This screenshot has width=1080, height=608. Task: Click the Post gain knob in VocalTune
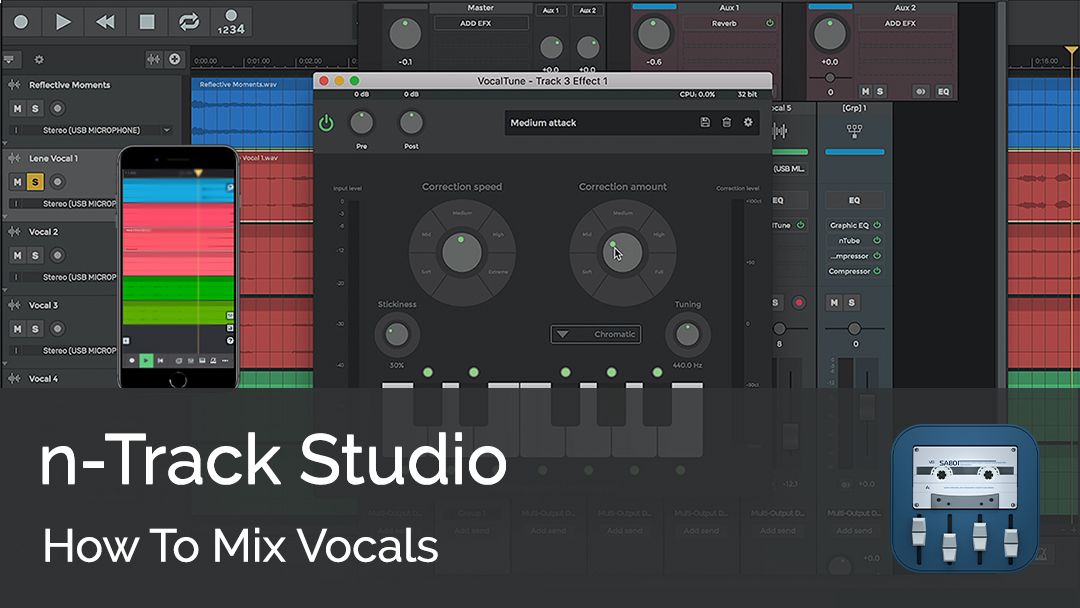click(411, 123)
